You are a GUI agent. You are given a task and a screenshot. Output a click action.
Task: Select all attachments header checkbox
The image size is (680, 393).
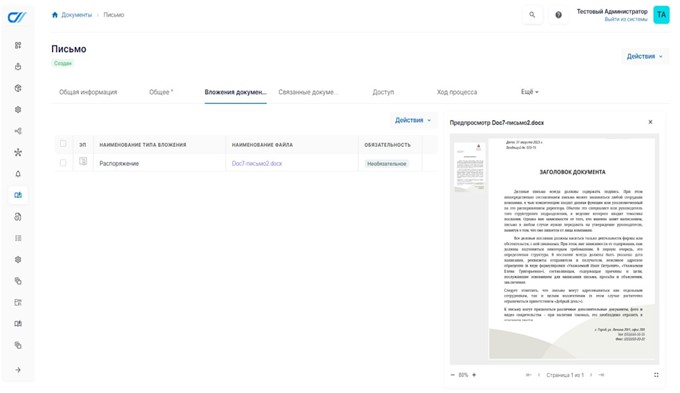pyautogui.click(x=63, y=144)
